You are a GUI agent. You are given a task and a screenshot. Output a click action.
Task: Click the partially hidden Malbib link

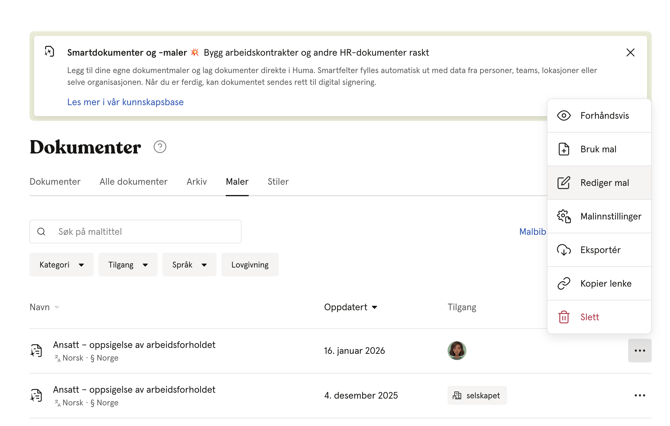(x=532, y=232)
